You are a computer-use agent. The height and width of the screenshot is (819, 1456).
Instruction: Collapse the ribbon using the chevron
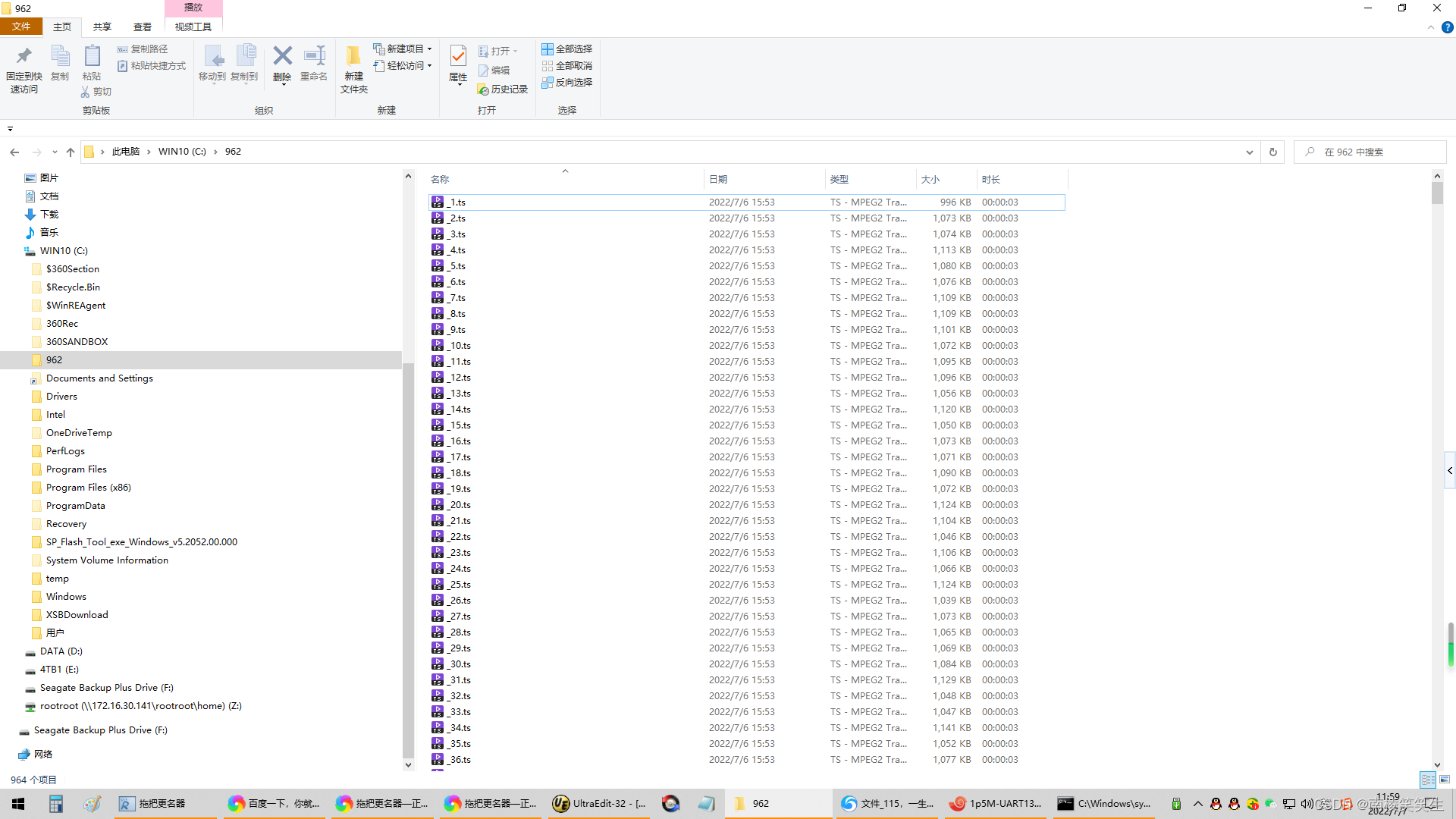(x=1431, y=27)
